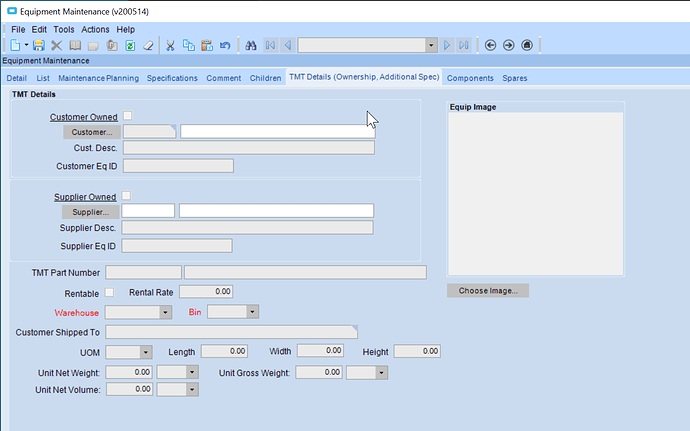This screenshot has width=690, height=431.
Task: Tick the Supplier Owned checkbox
Action: [126, 196]
